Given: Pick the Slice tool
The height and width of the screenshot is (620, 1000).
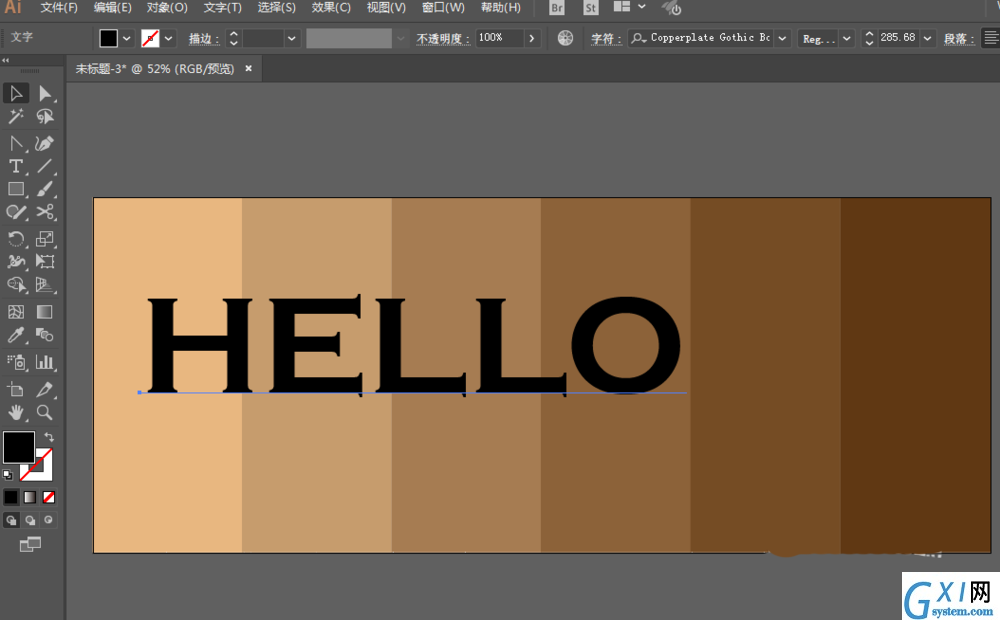Looking at the screenshot, I should pyautogui.click(x=45, y=389).
